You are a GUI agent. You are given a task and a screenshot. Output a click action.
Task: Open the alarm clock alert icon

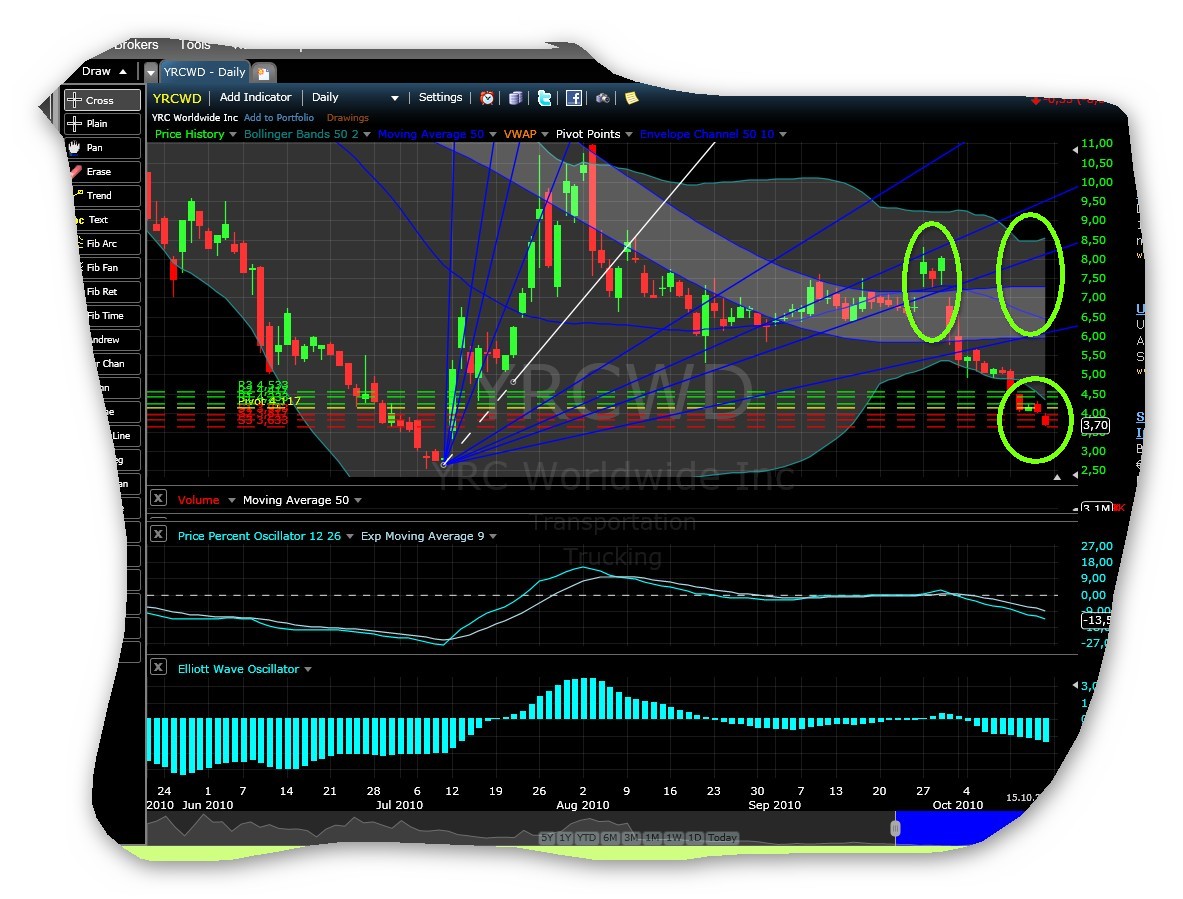(x=487, y=98)
